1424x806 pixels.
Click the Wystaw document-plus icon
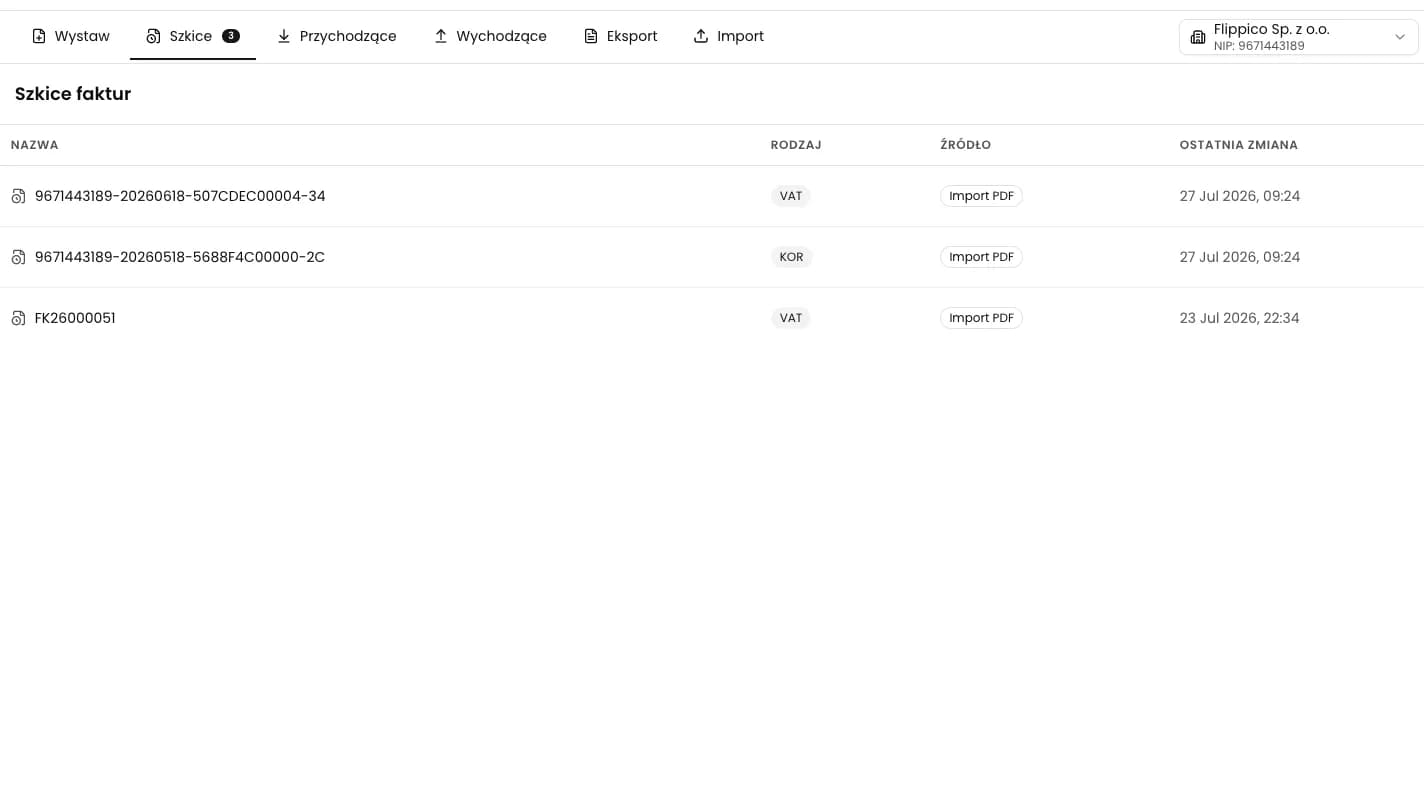coord(39,36)
